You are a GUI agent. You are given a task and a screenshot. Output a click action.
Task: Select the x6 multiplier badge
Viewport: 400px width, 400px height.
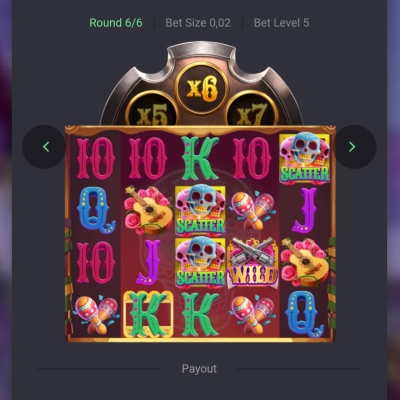[x=202, y=88]
